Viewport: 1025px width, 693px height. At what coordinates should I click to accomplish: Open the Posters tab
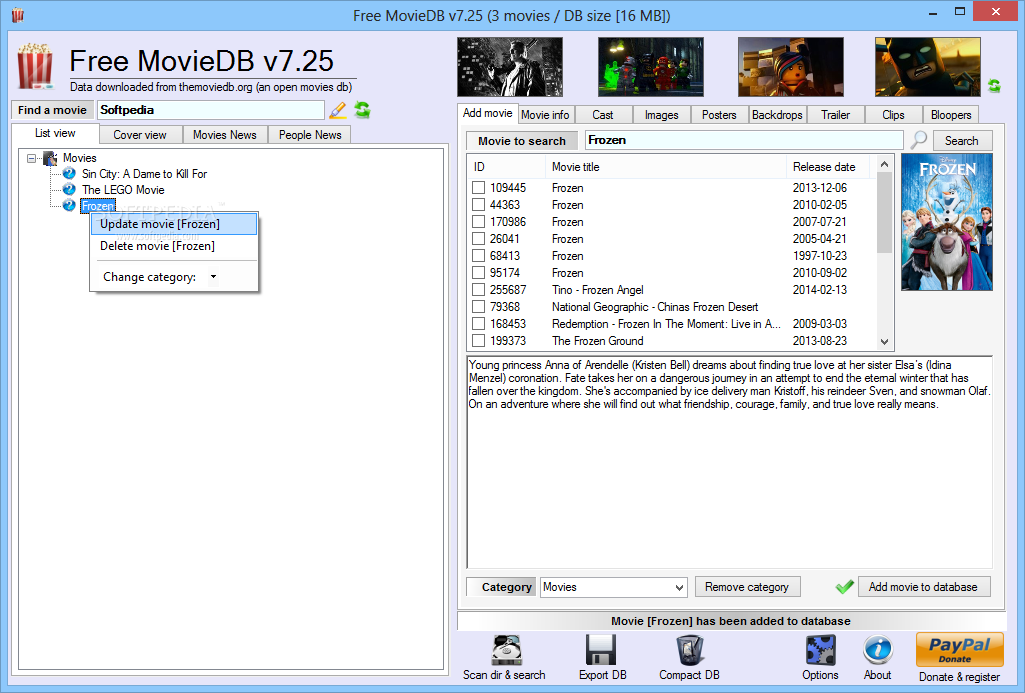coord(719,114)
